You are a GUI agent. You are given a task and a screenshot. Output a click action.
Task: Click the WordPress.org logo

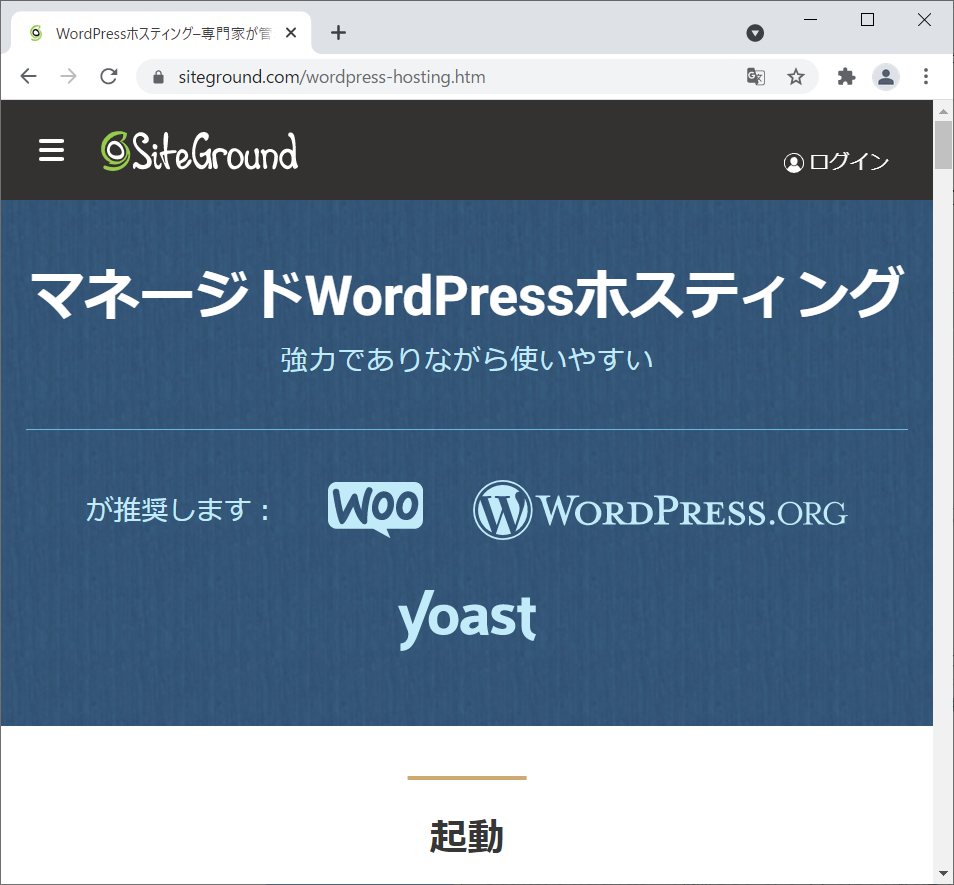(660, 511)
